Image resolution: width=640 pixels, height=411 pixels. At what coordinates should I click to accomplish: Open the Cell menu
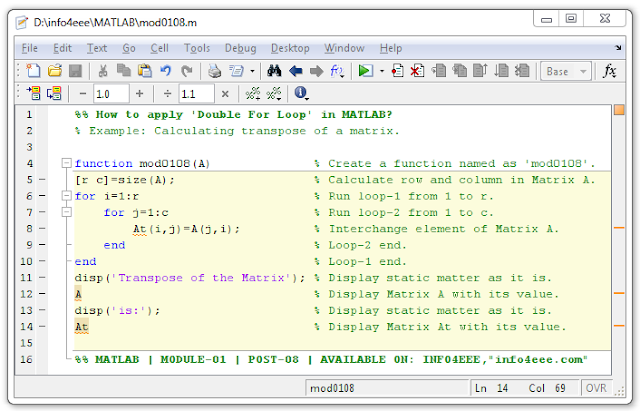(159, 48)
